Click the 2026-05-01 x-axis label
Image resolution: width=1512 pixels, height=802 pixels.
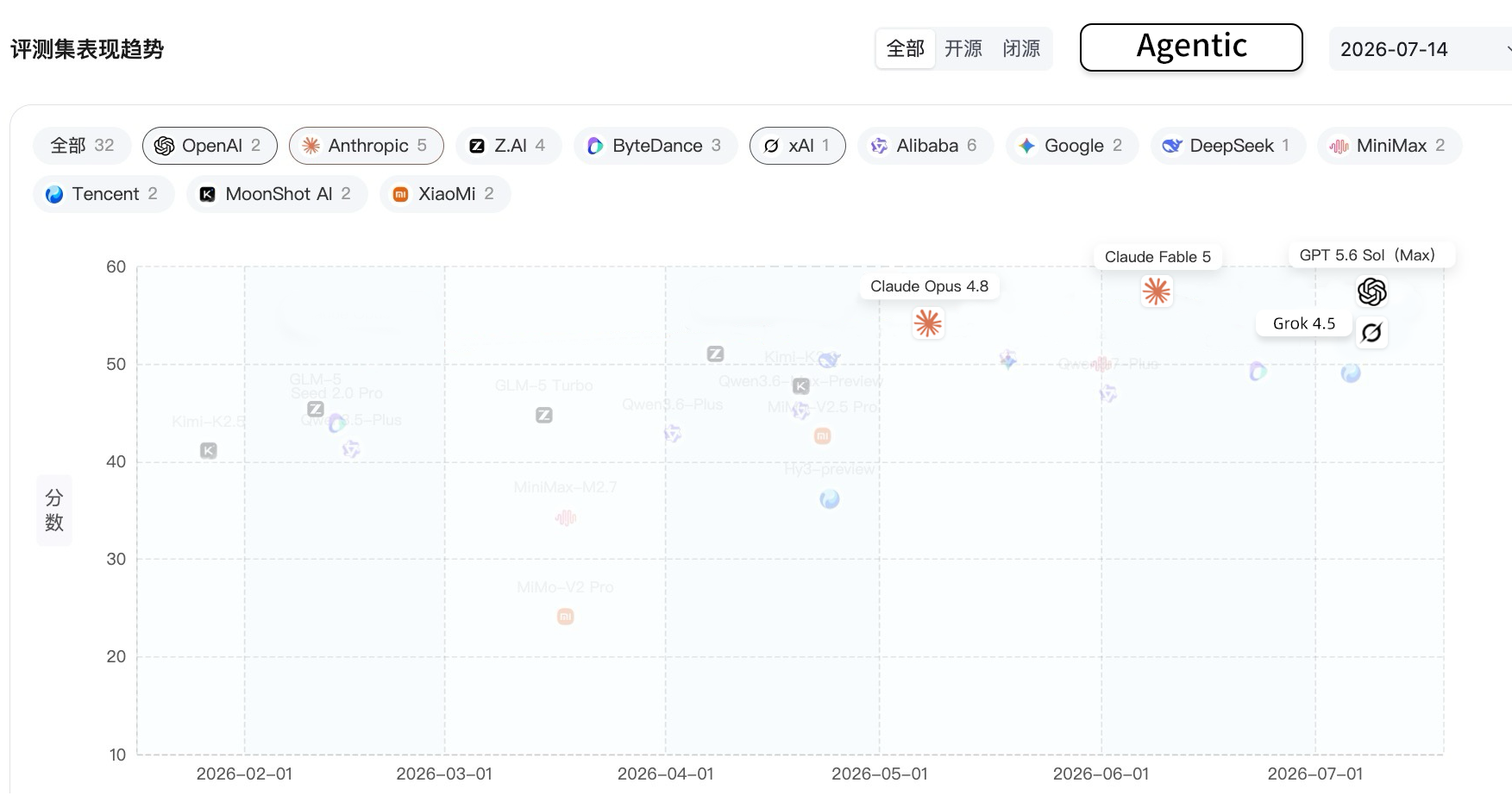click(880, 774)
